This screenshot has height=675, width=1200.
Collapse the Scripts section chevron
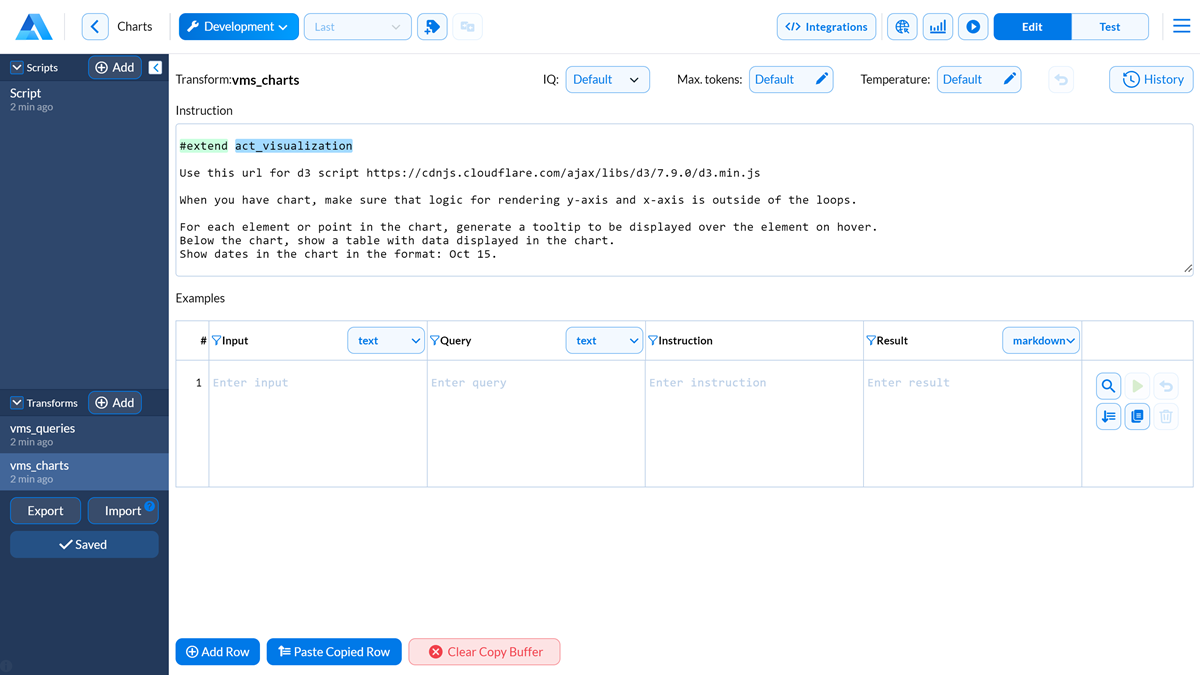[17, 68]
